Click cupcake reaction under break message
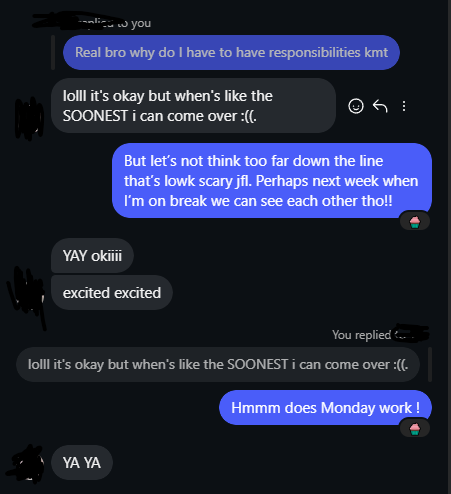The height and width of the screenshot is (494, 451). pyautogui.click(x=415, y=221)
